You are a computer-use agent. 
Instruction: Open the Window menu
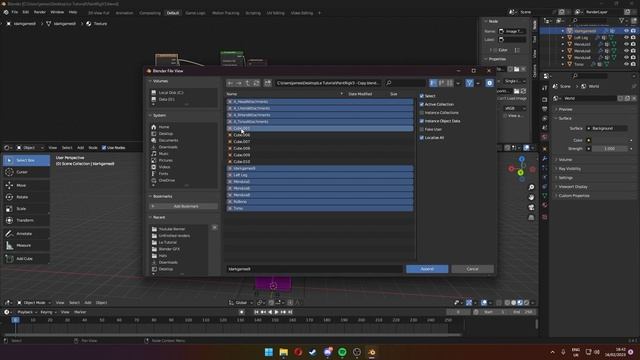click(x=57, y=12)
